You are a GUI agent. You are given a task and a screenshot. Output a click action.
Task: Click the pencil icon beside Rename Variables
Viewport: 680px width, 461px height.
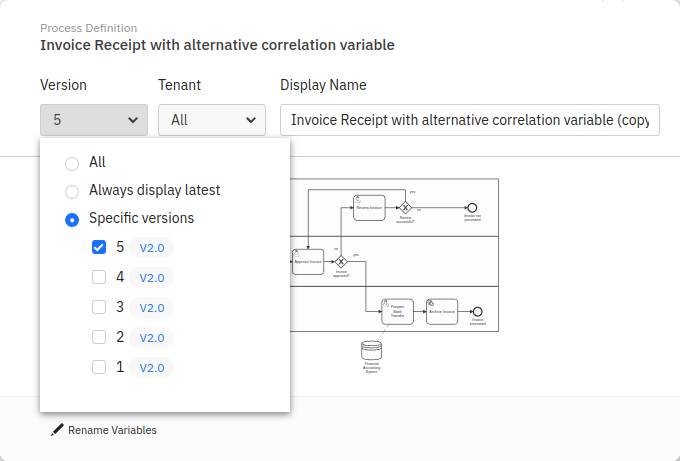[58, 430]
